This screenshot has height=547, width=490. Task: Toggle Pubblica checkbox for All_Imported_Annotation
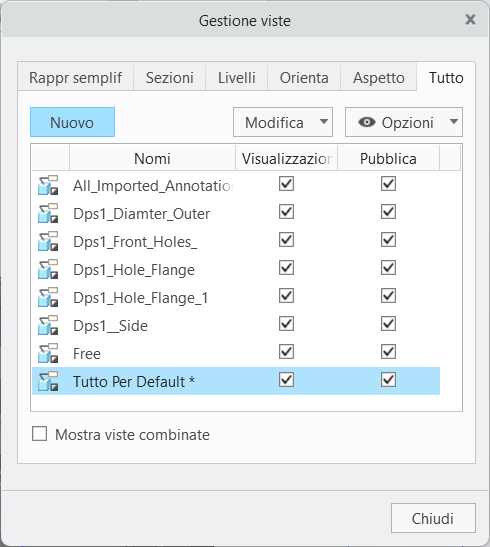(x=388, y=183)
